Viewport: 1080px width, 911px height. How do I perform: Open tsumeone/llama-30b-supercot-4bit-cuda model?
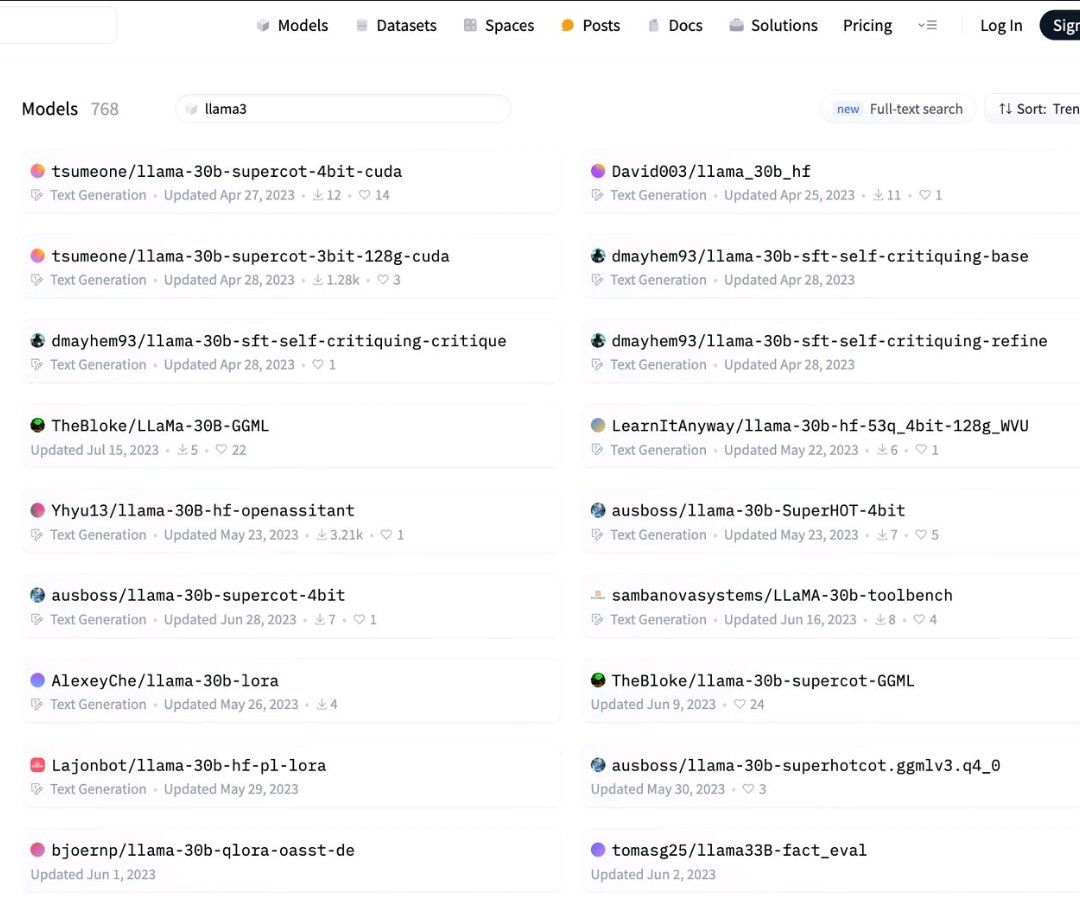[290, 182]
